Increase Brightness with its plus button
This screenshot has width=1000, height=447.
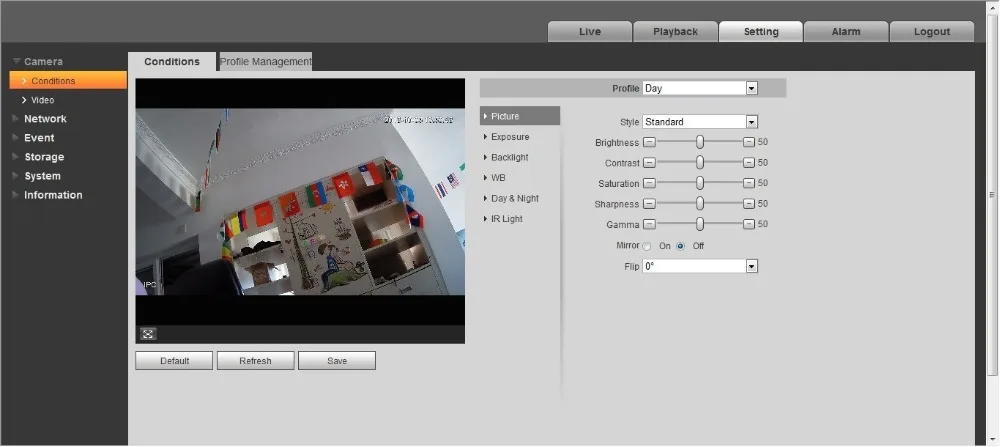749,142
